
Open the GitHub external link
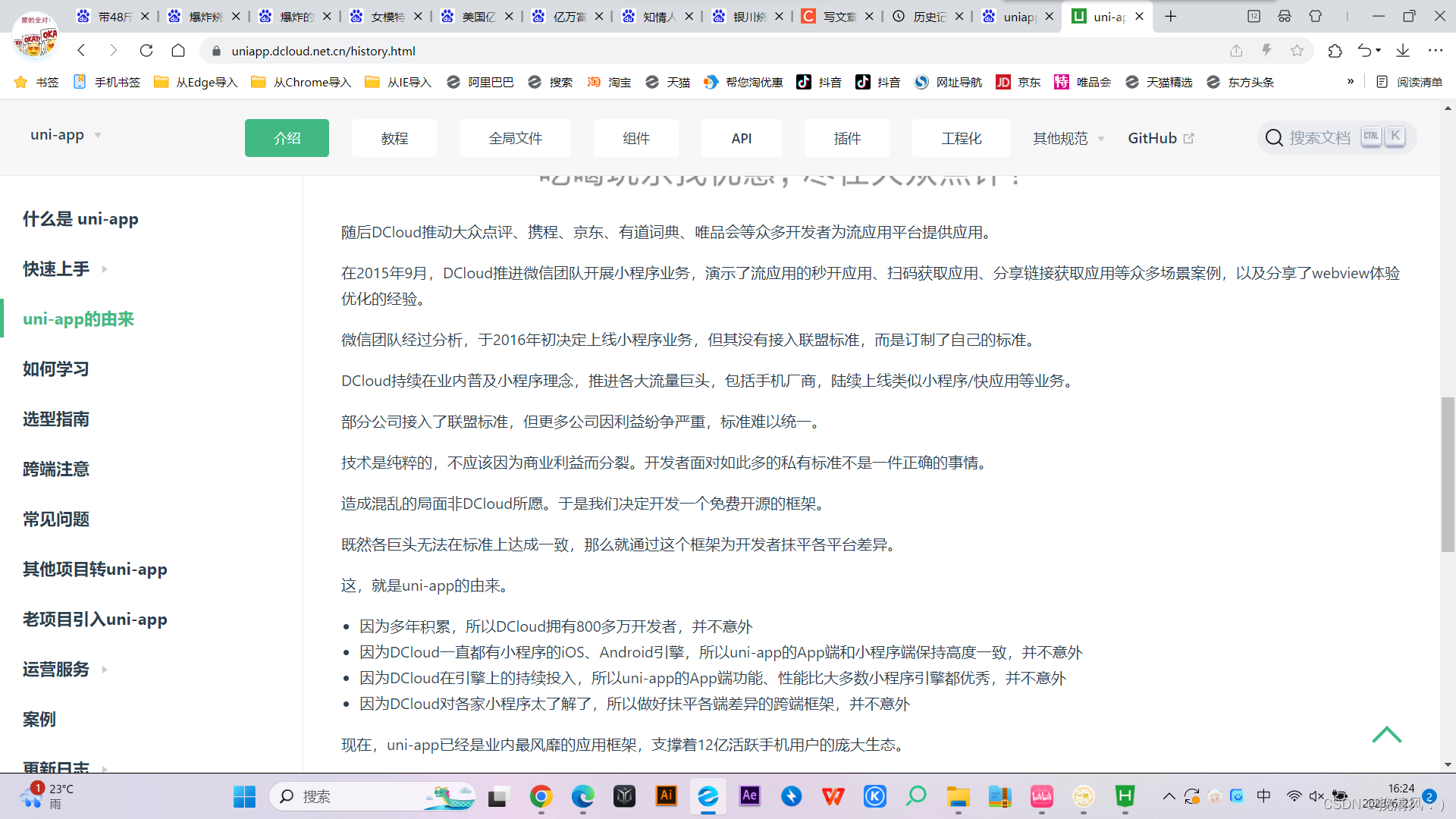pyautogui.click(x=1160, y=138)
